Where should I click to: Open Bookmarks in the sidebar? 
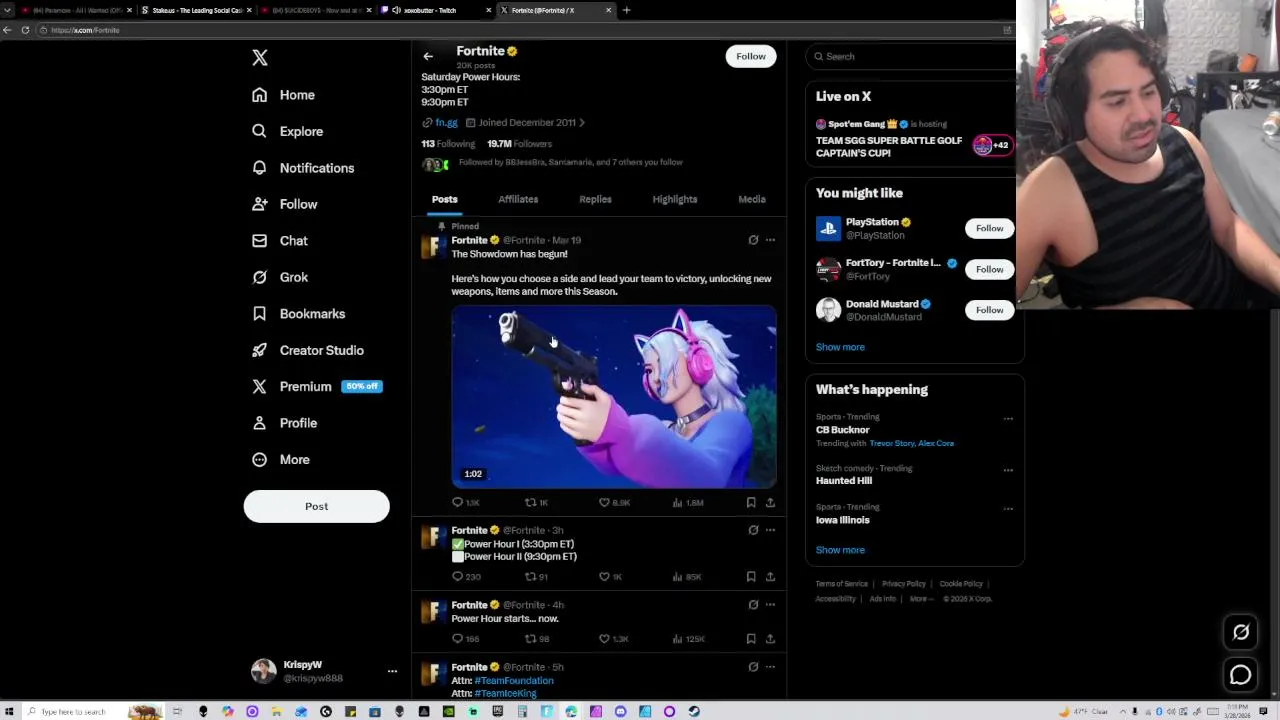298,314
